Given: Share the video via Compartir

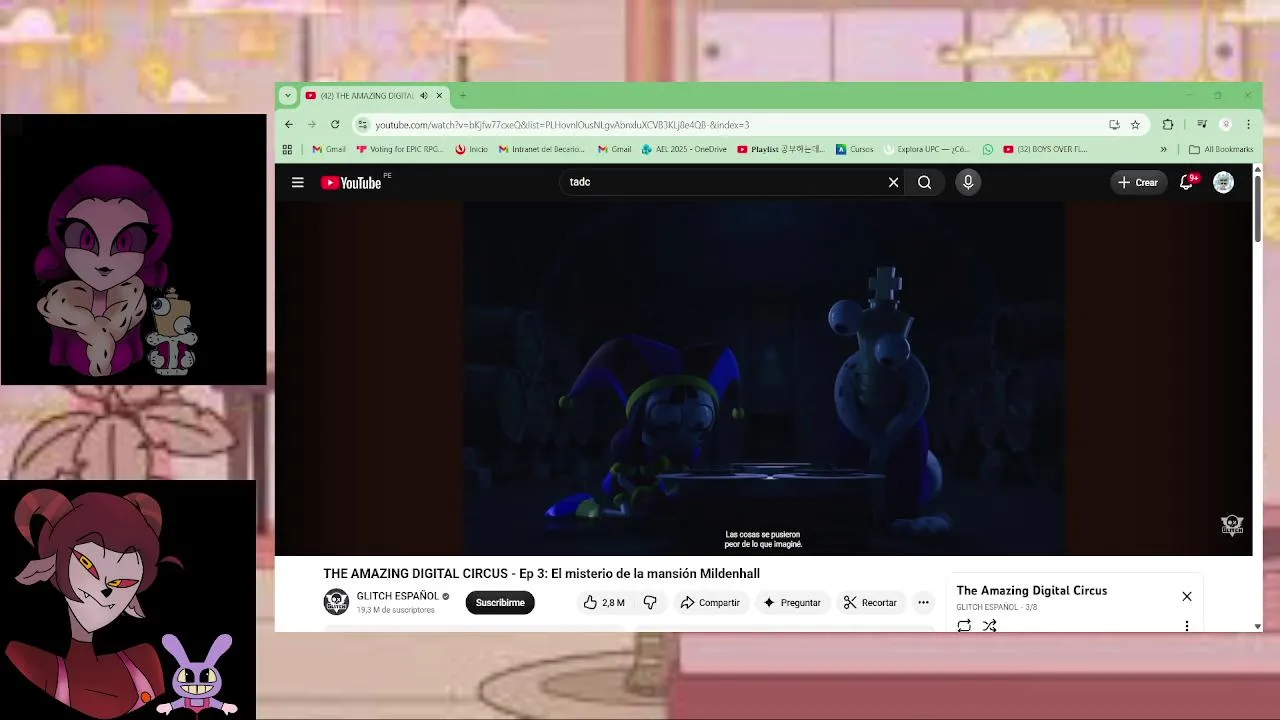Looking at the screenshot, I should [x=710, y=602].
